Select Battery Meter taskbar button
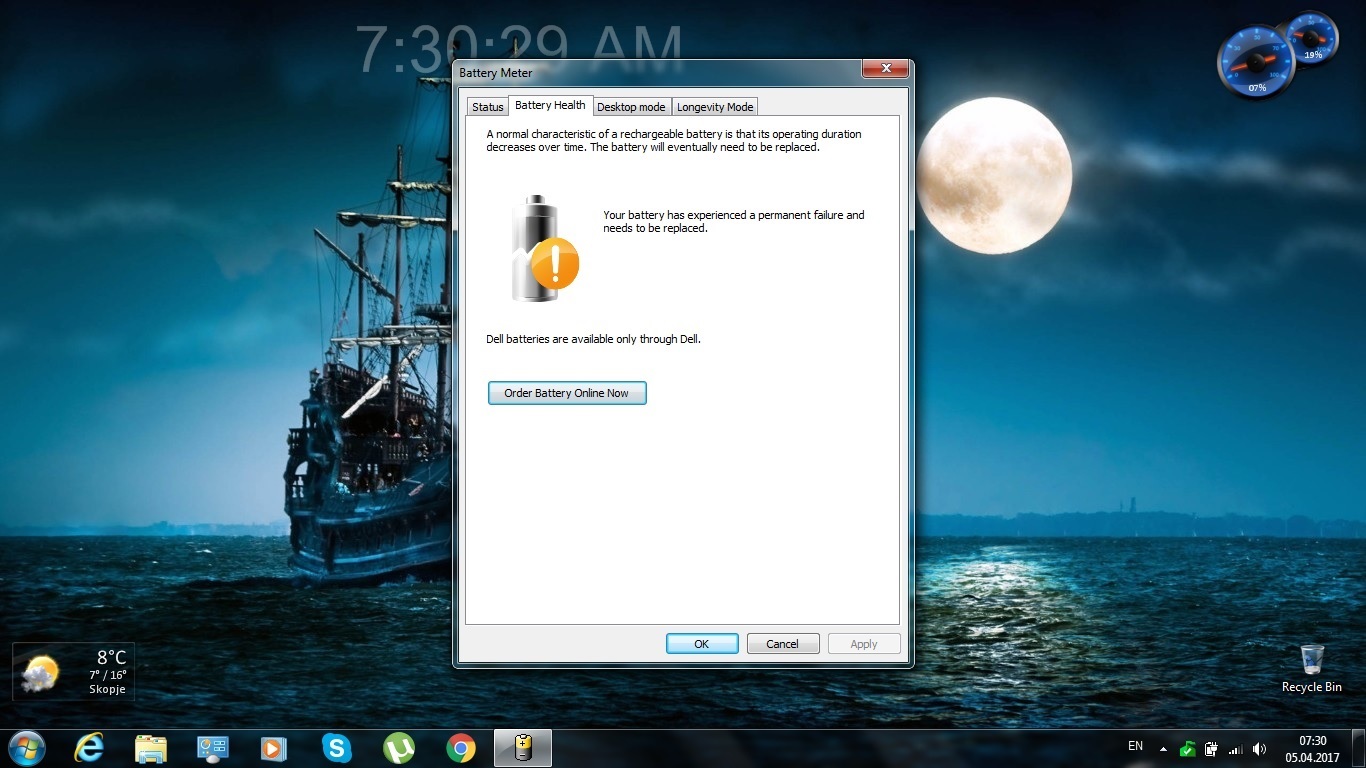 click(523, 748)
